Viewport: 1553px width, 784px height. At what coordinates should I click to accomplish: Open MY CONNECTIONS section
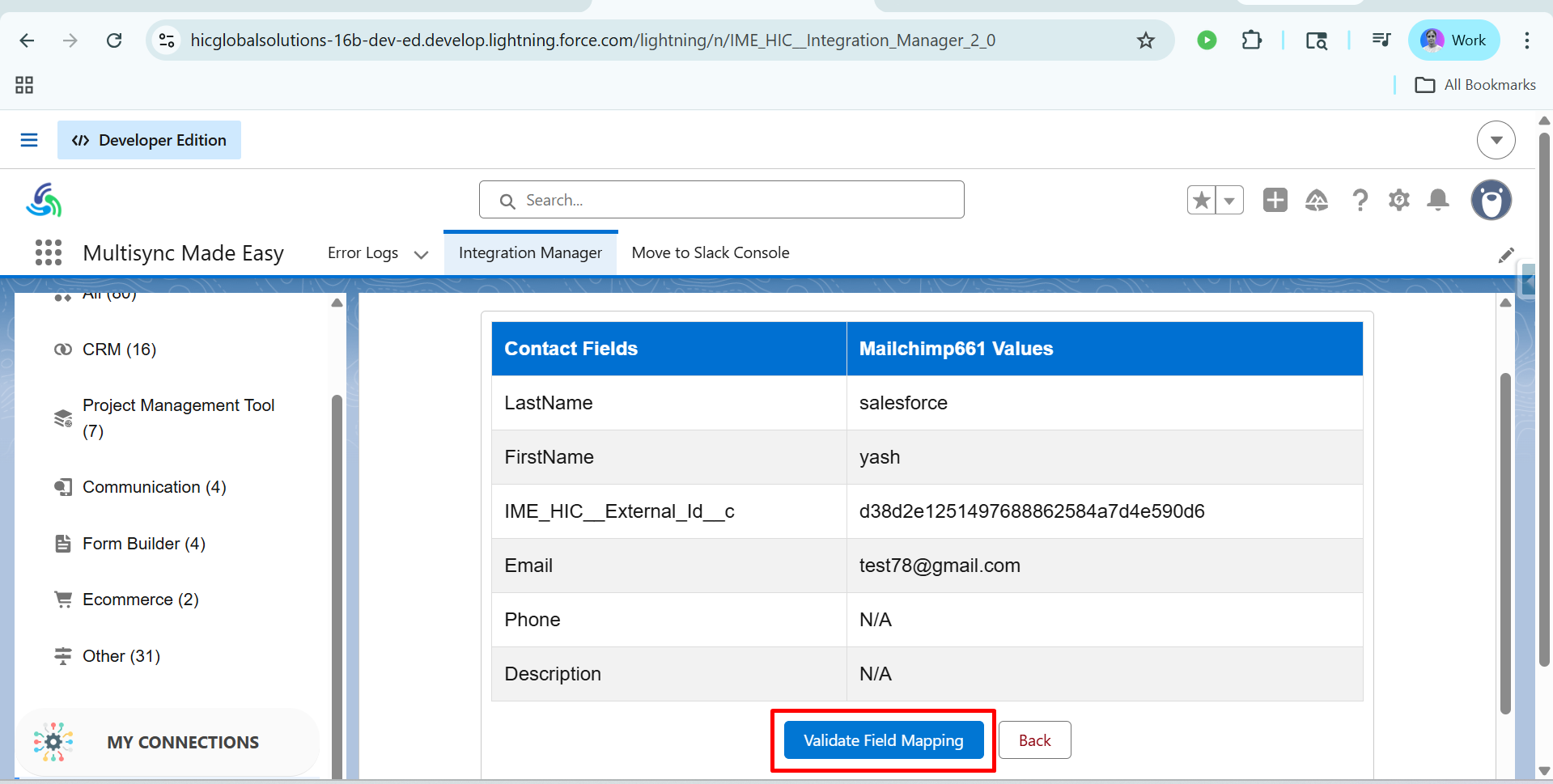pos(168,742)
